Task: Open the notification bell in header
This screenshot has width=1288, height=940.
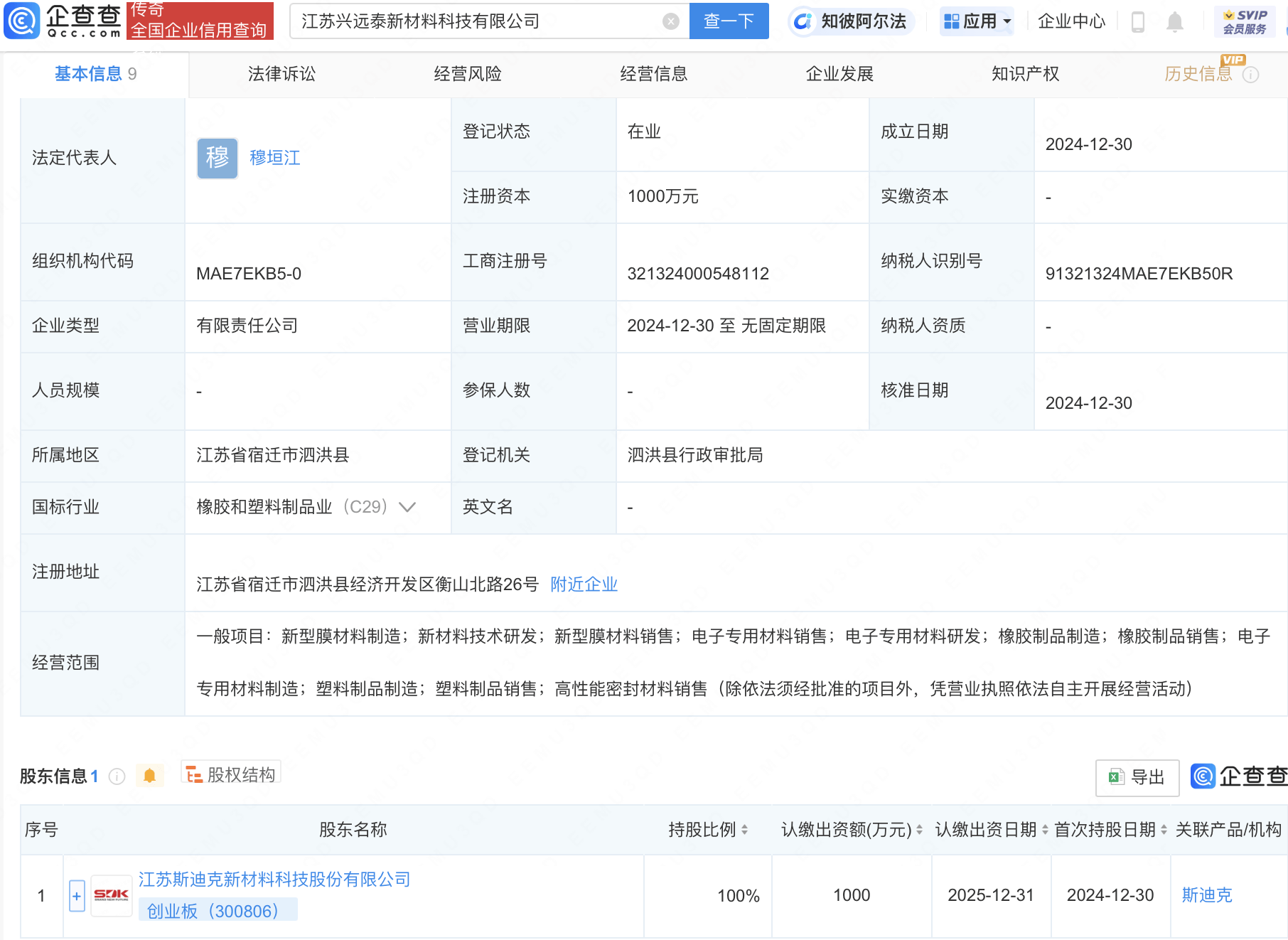Action: click(x=1175, y=22)
